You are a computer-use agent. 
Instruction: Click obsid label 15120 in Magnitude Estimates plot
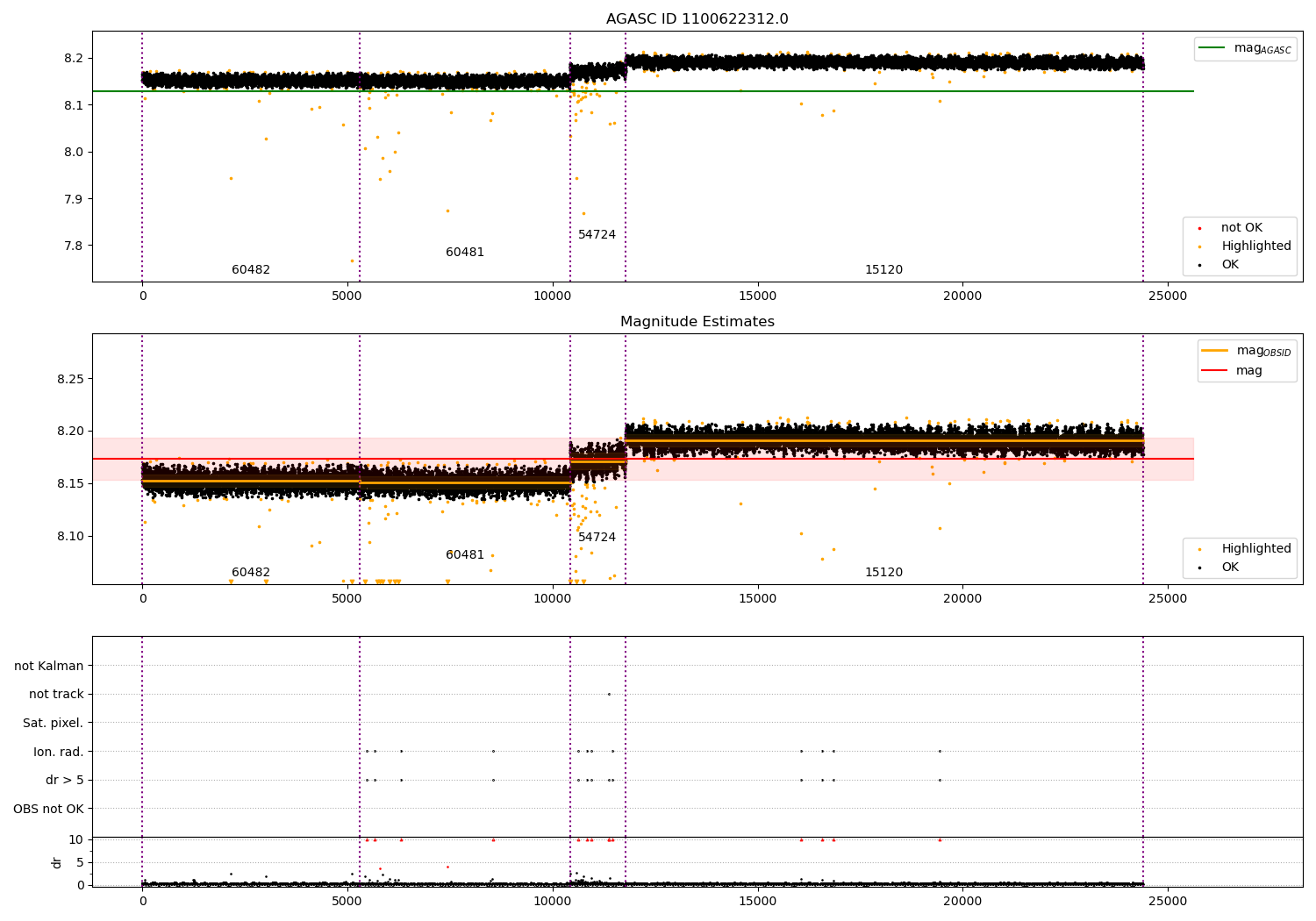(883, 573)
